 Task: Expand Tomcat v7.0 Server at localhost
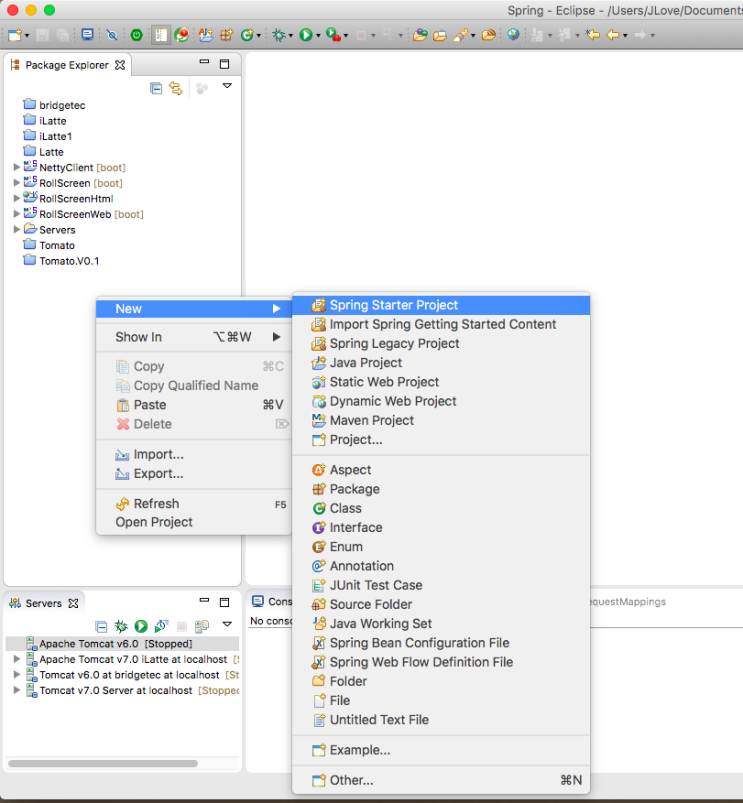[x=17, y=690]
